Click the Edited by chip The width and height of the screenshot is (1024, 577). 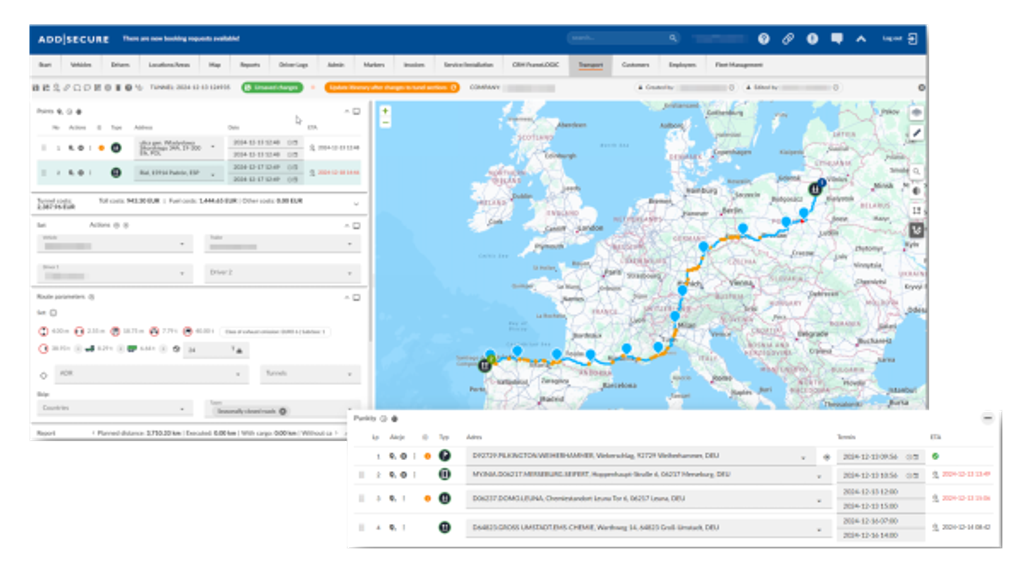pos(792,87)
